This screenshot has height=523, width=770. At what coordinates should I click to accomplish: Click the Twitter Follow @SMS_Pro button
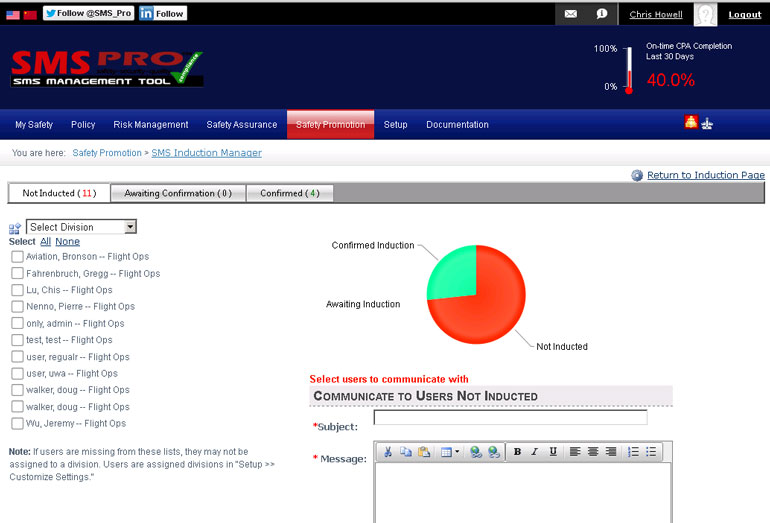coord(88,13)
